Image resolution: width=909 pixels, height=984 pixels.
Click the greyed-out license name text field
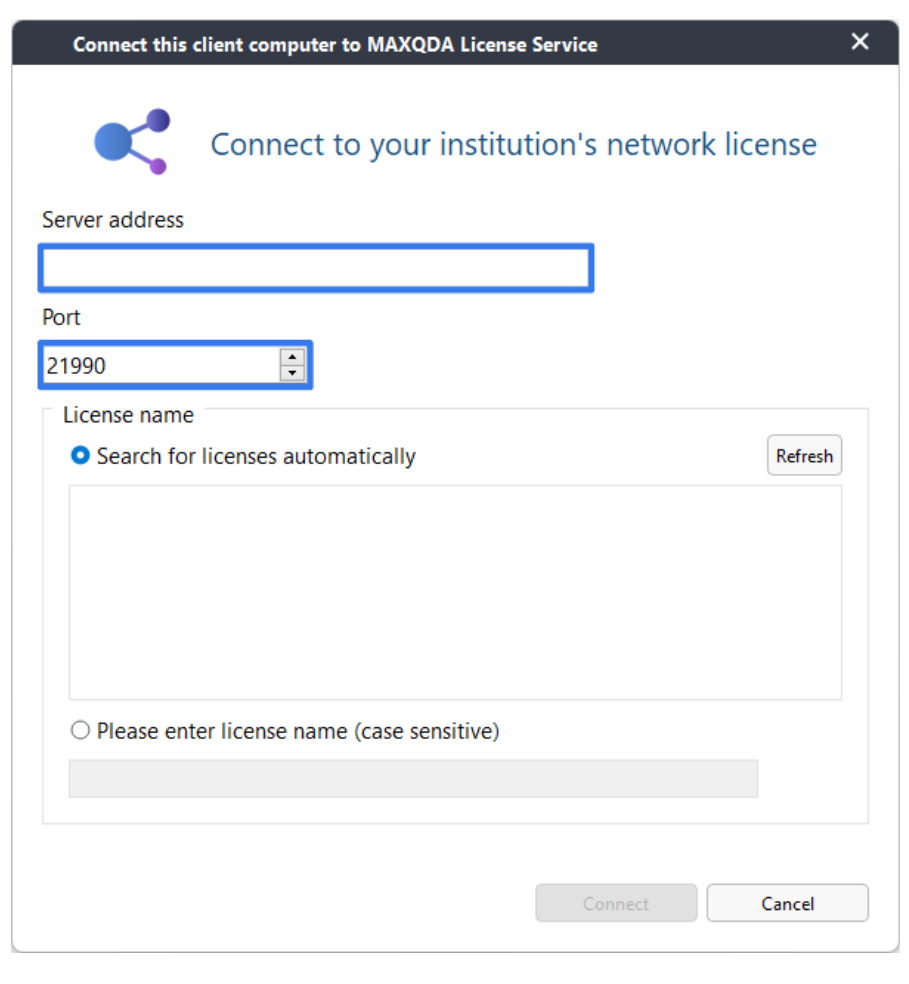click(413, 779)
